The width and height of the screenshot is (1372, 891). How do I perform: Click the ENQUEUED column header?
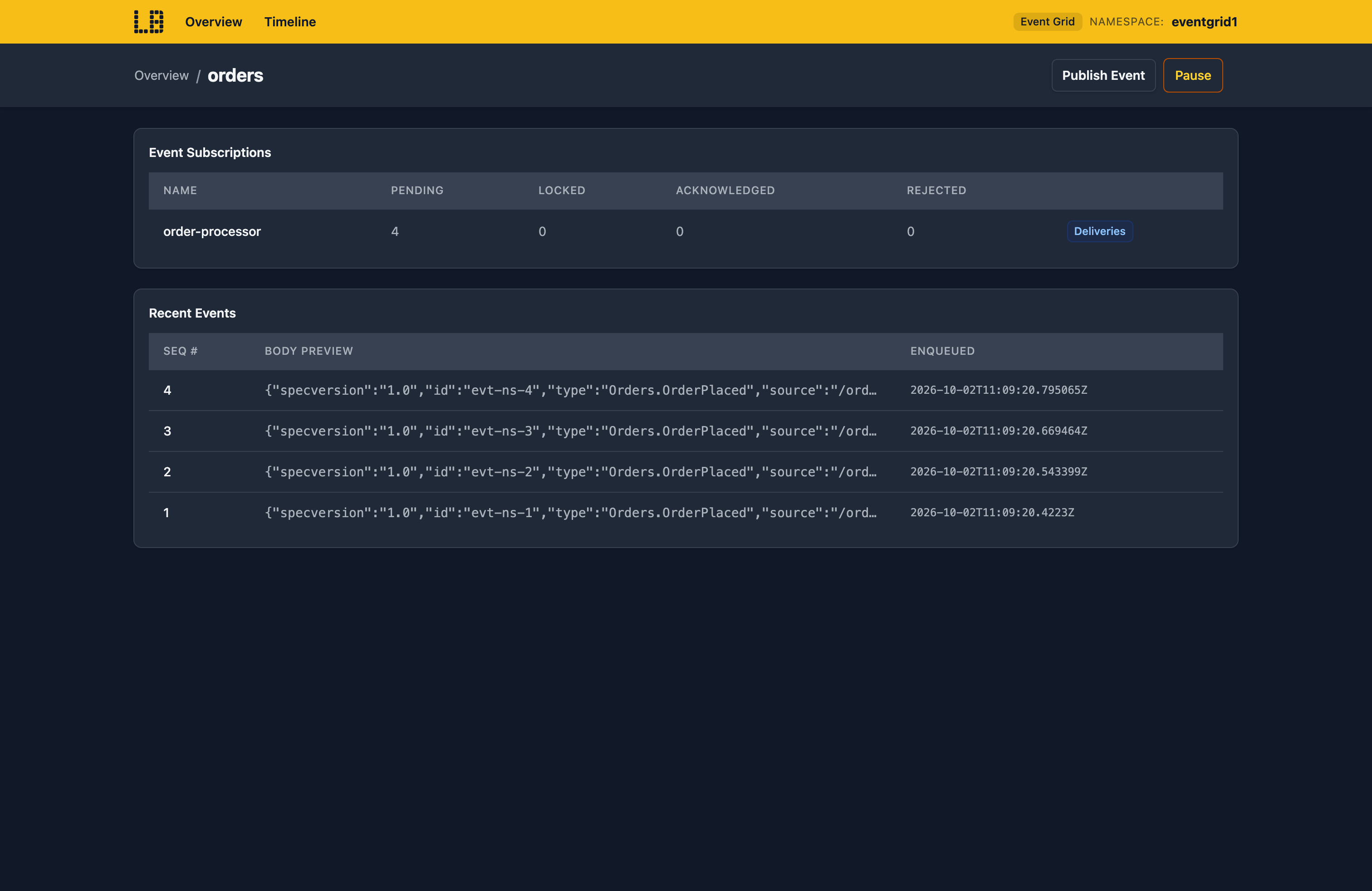click(x=942, y=352)
